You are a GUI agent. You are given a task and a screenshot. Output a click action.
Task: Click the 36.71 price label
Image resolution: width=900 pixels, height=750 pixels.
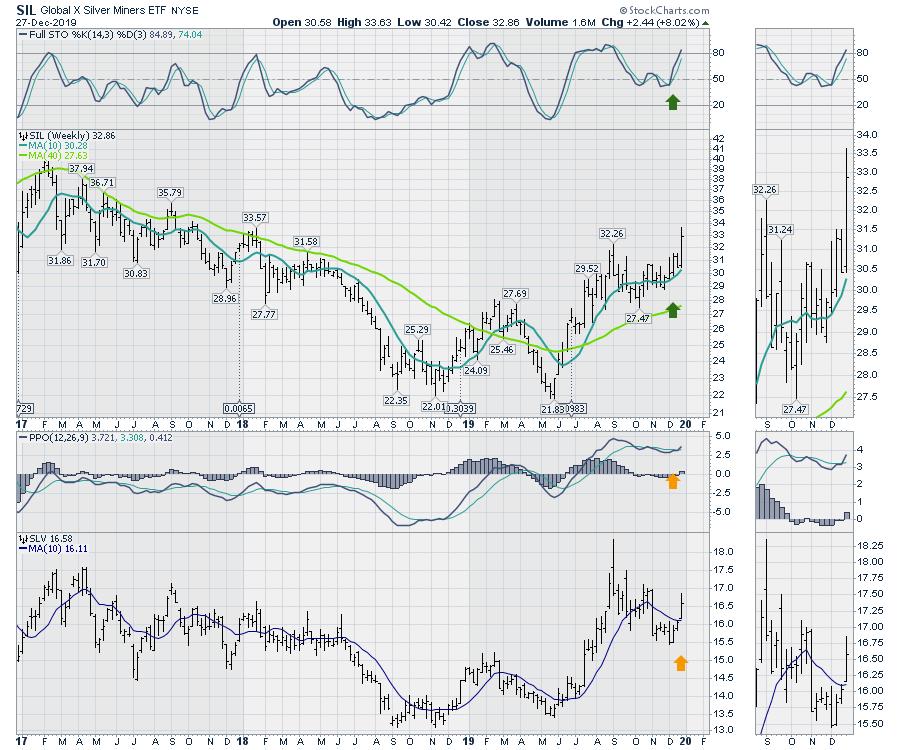pos(102,183)
